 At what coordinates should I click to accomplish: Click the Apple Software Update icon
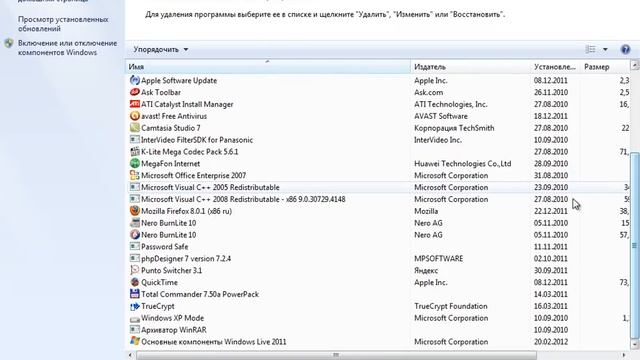pyautogui.click(x=134, y=80)
